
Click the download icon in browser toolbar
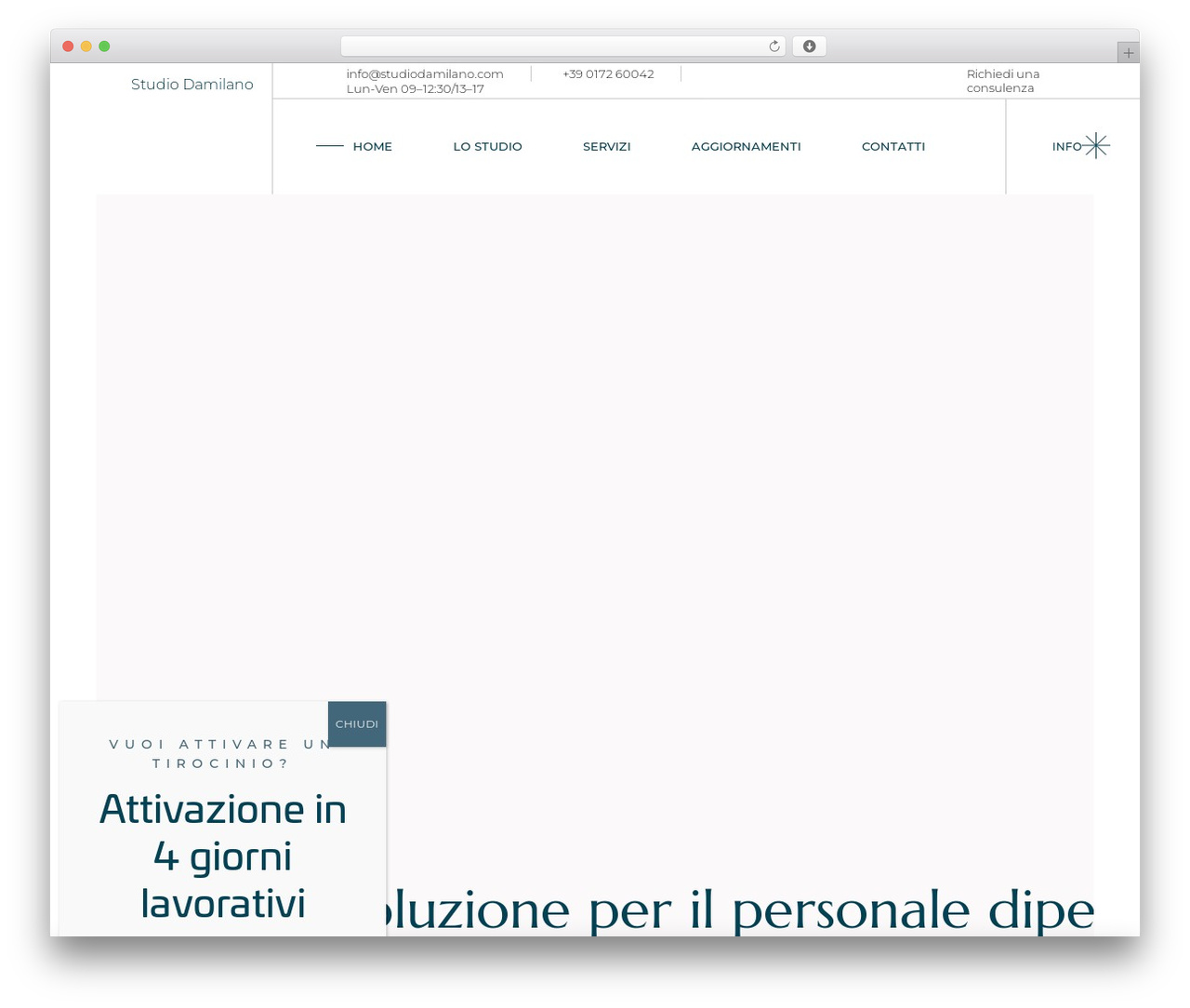pyautogui.click(x=809, y=46)
